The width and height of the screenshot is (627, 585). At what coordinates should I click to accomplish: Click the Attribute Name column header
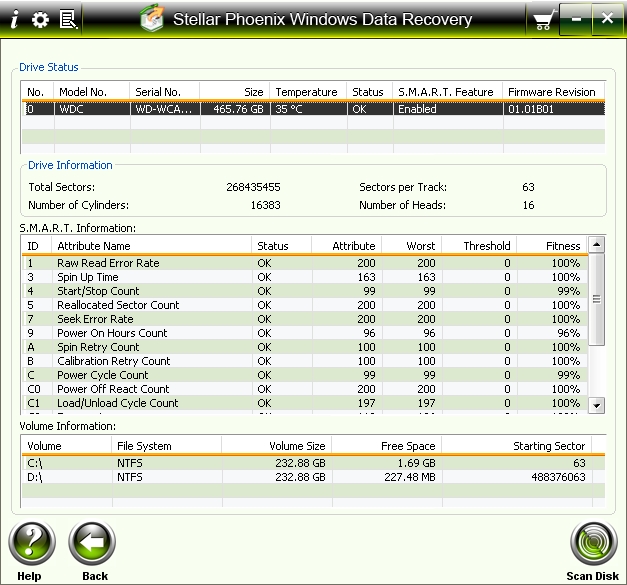[x=152, y=246]
